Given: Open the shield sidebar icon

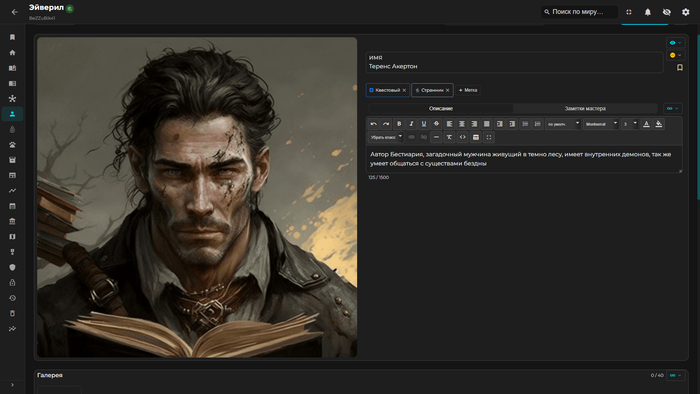Looking at the screenshot, I should (x=12, y=267).
